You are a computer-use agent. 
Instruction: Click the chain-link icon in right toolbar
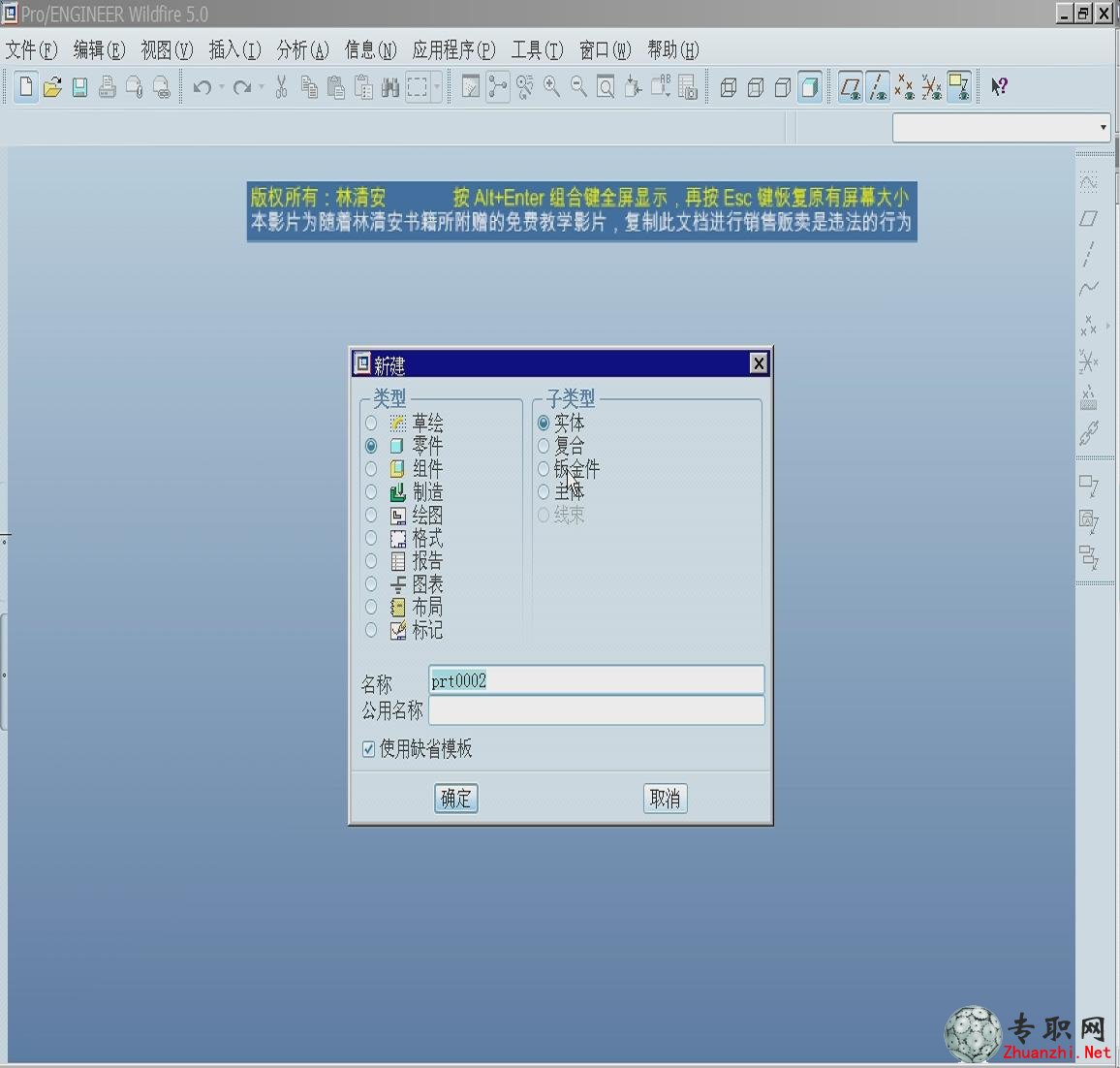click(1089, 432)
